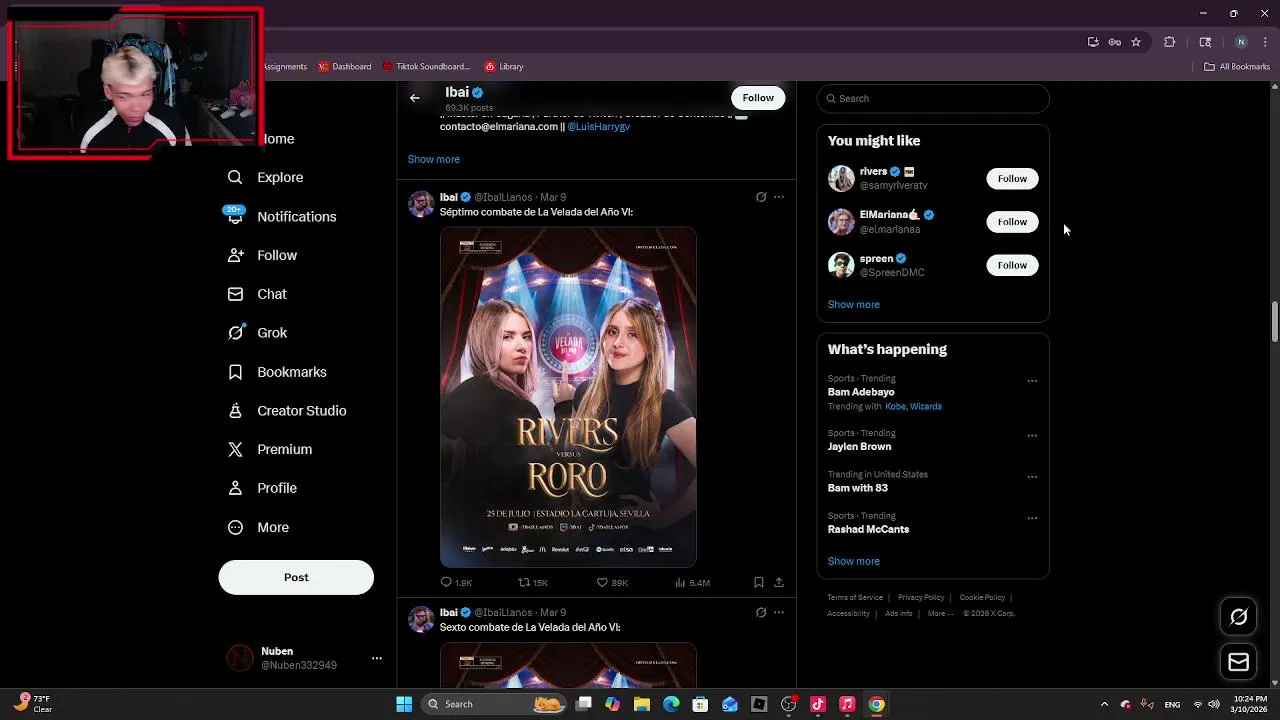
Task: Open Chrome Extensions puzzle icon
Action: pos(1169,42)
